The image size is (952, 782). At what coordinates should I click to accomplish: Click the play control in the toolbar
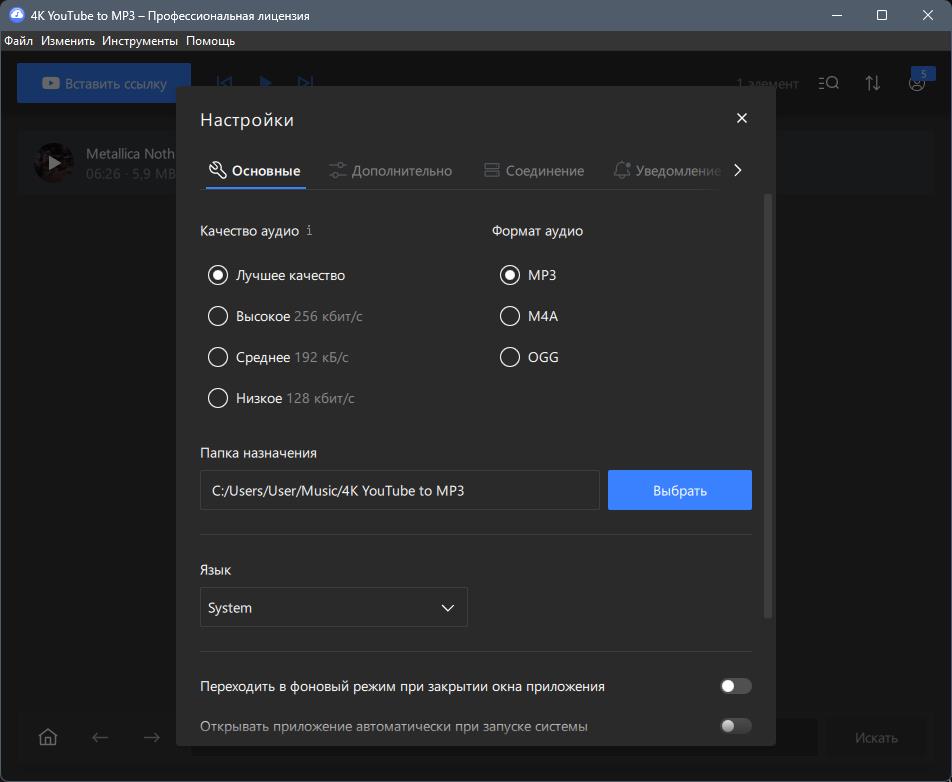pos(265,82)
